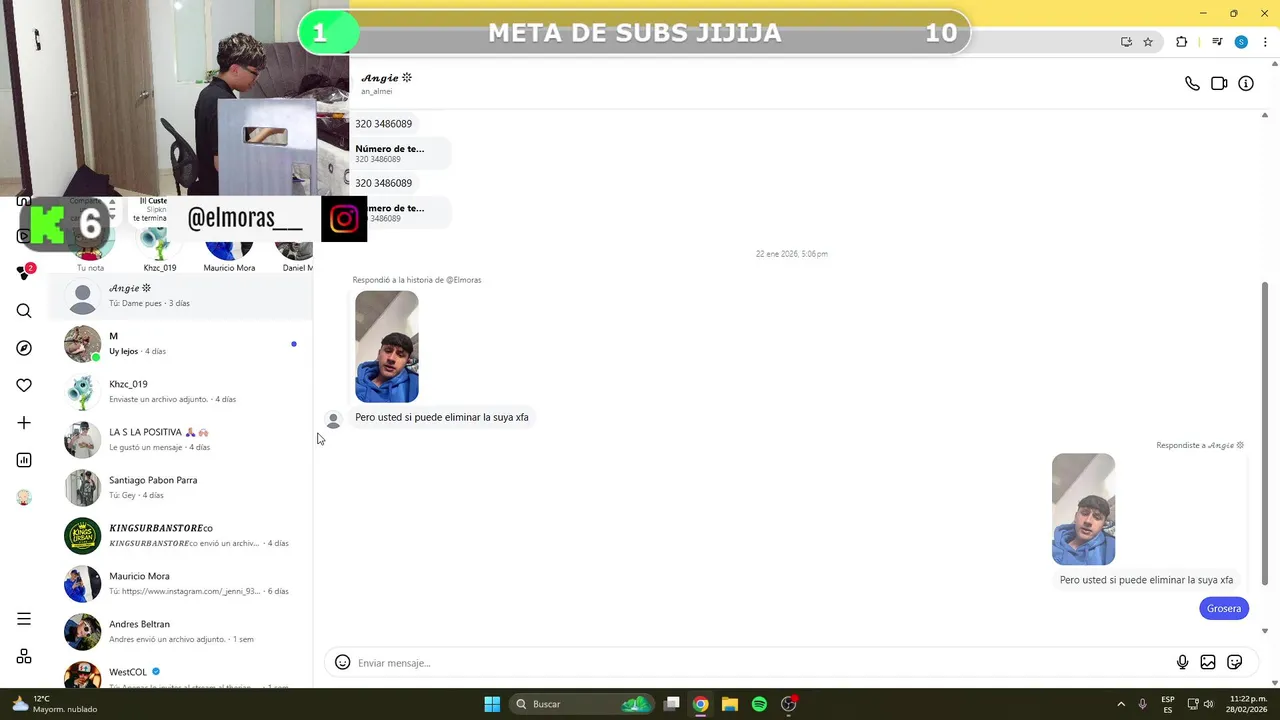Record a voice message with microphone icon
Screen dimensions: 1280x720
pos(1182,662)
